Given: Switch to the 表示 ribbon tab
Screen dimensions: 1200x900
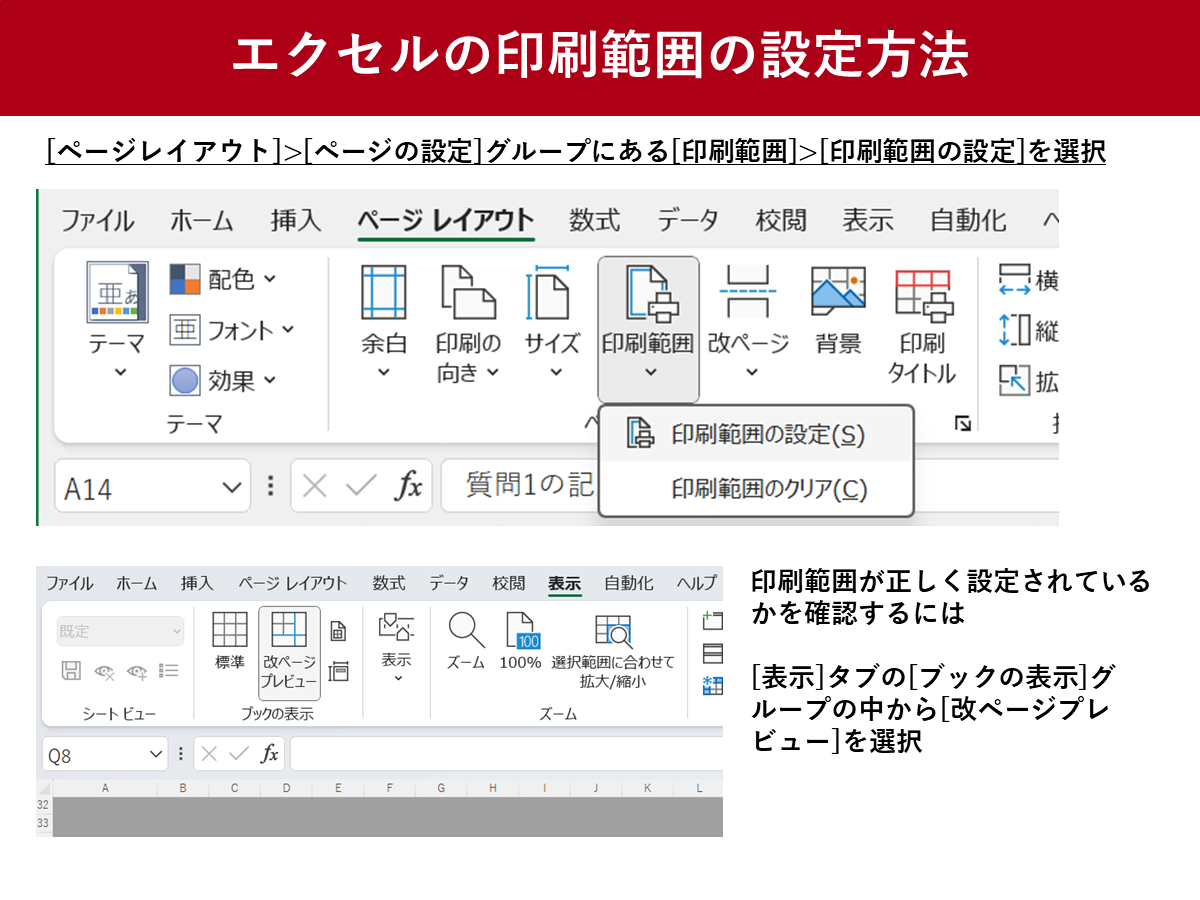Looking at the screenshot, I should click(562, 581).
